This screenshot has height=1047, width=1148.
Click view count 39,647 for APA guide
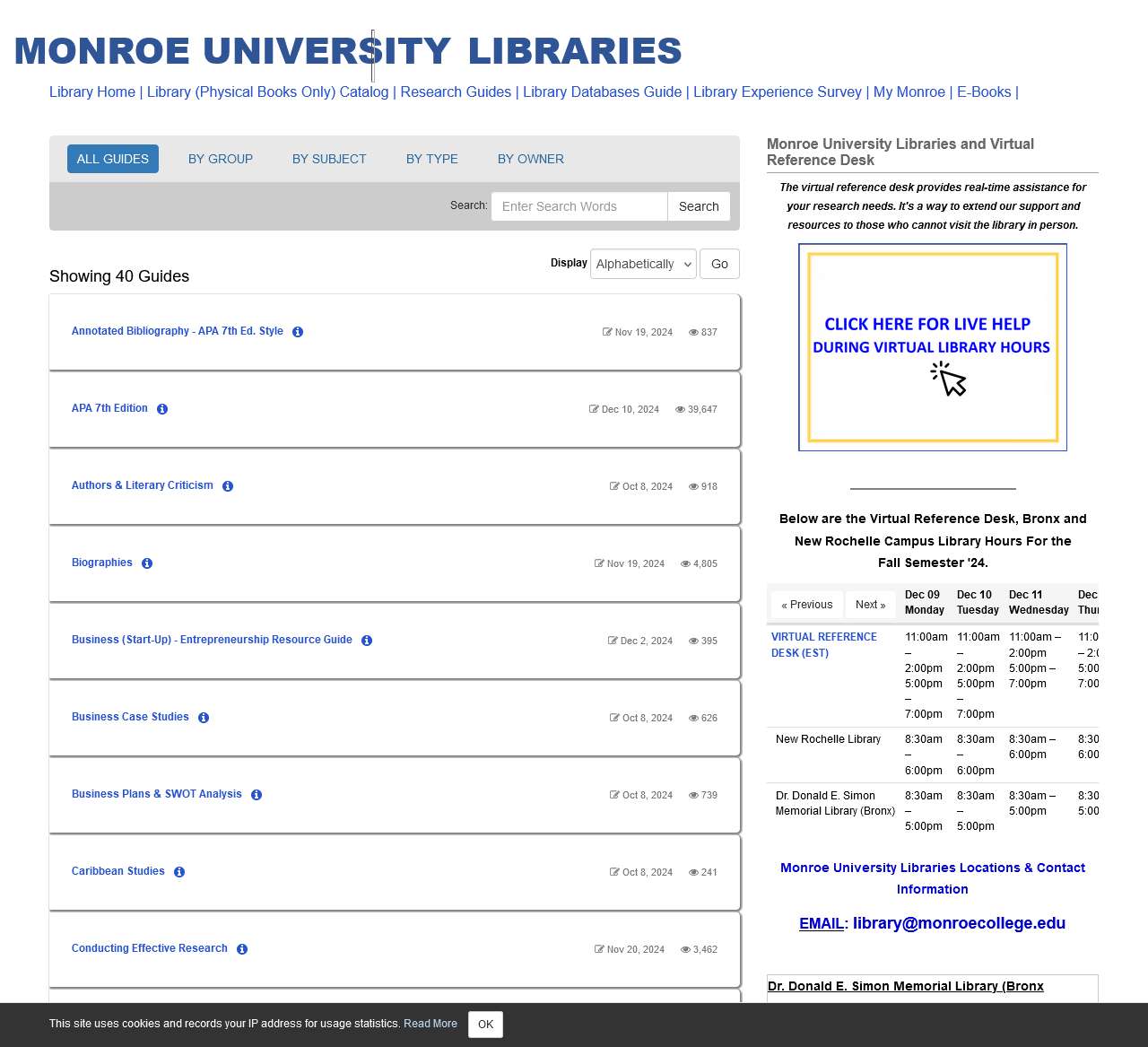click(696, 409)
